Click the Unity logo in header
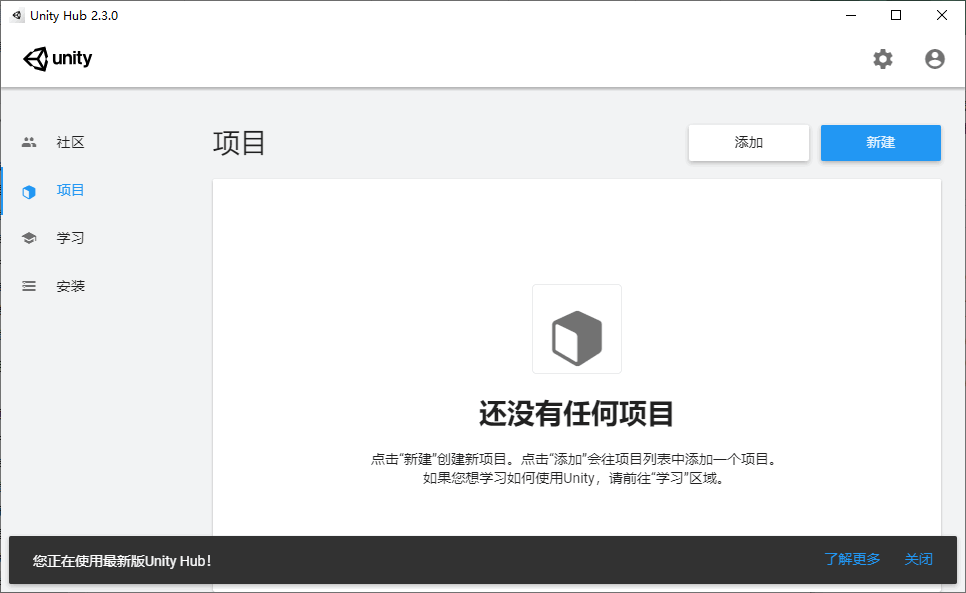Viewport: 966px width, 593px height. [x=57, y=58]
